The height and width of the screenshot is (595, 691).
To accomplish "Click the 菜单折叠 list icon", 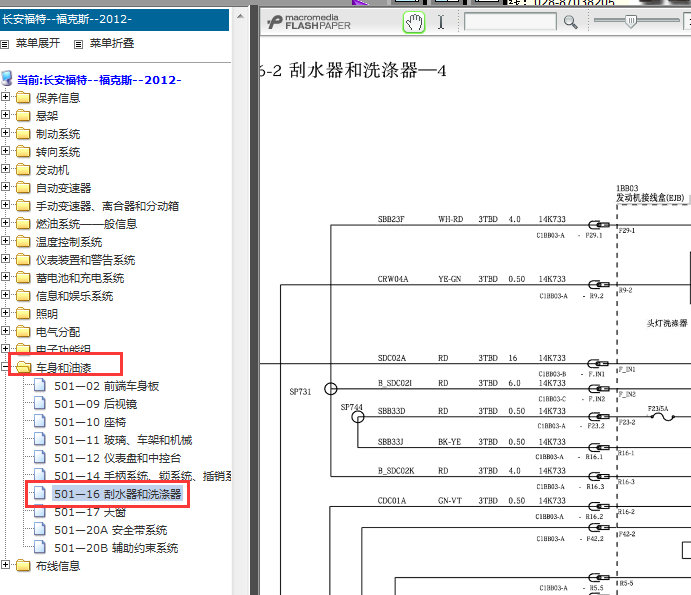I will coord(78,44).
